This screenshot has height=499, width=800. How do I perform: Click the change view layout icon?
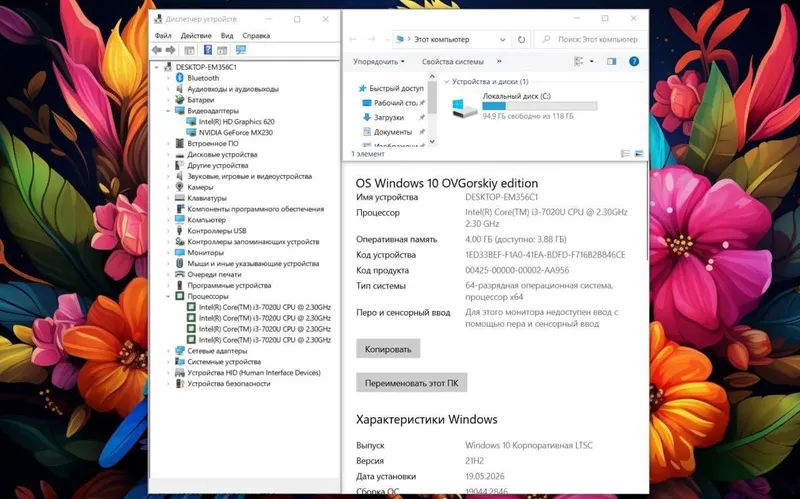579,61
